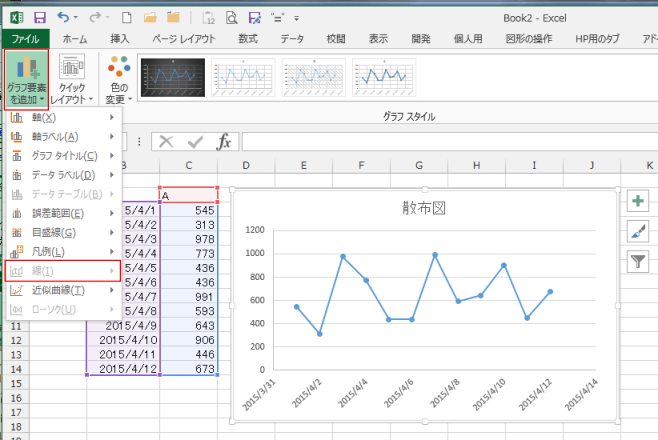Screen dimensions: 658x440
Task: Click the green plus Chart Elements button
Action: (x=637, y=201)
